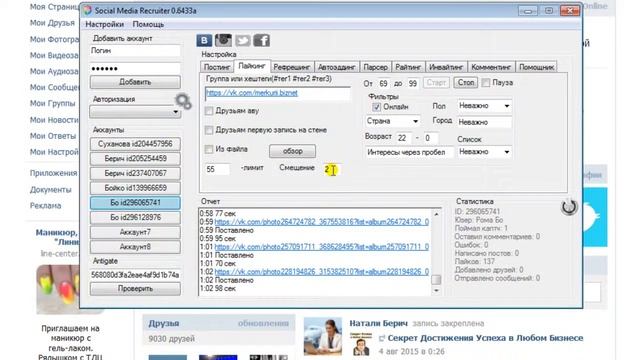This screenshot has width=640, height=360.
Task: Check Друзьям первую запись на стене
Action: [x=209, y=130]
